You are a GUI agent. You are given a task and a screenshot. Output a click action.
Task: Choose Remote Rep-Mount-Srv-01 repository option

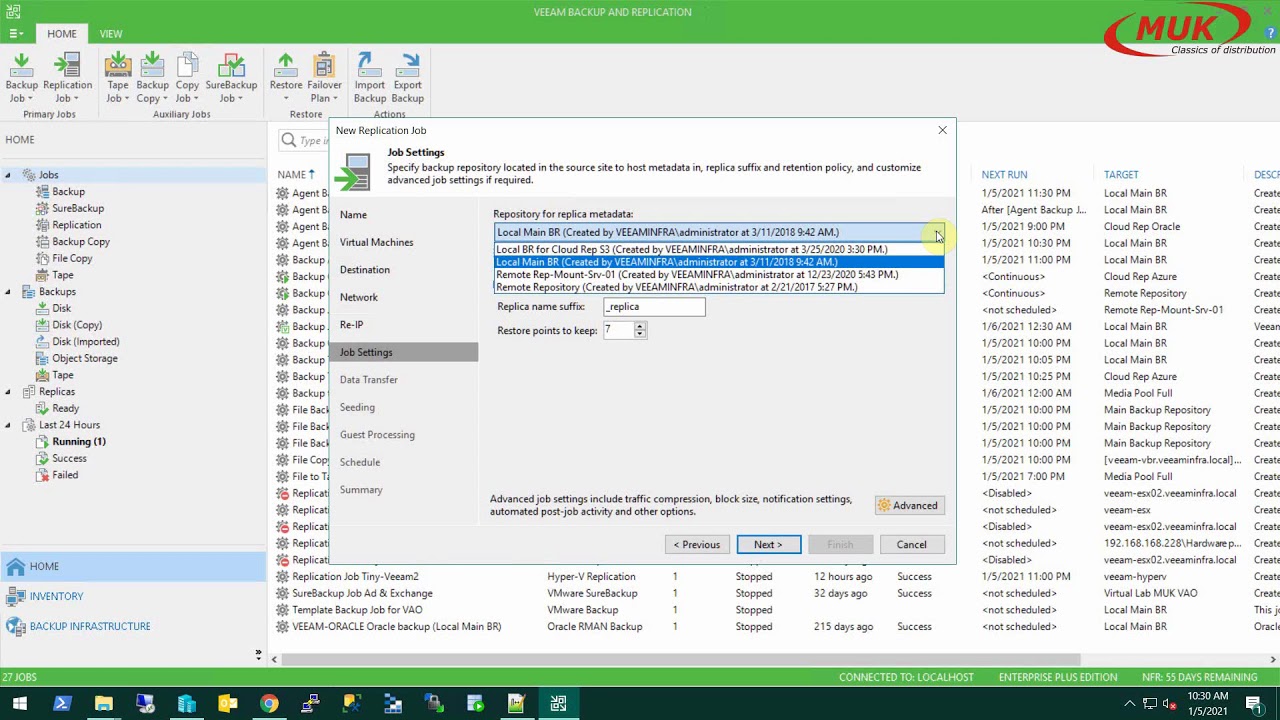coord(719,274)
